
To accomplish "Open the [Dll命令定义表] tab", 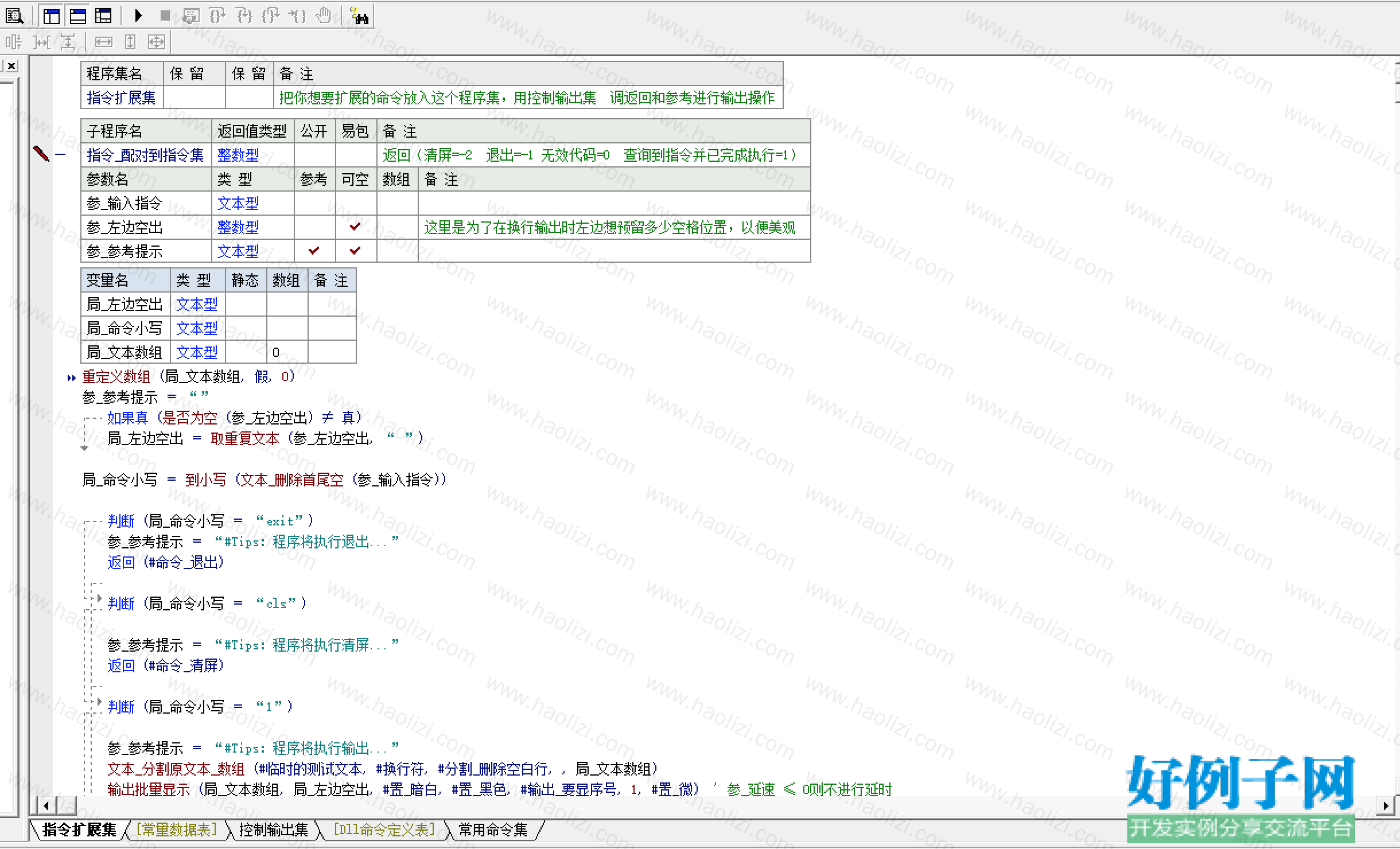I will pos(384,829).
